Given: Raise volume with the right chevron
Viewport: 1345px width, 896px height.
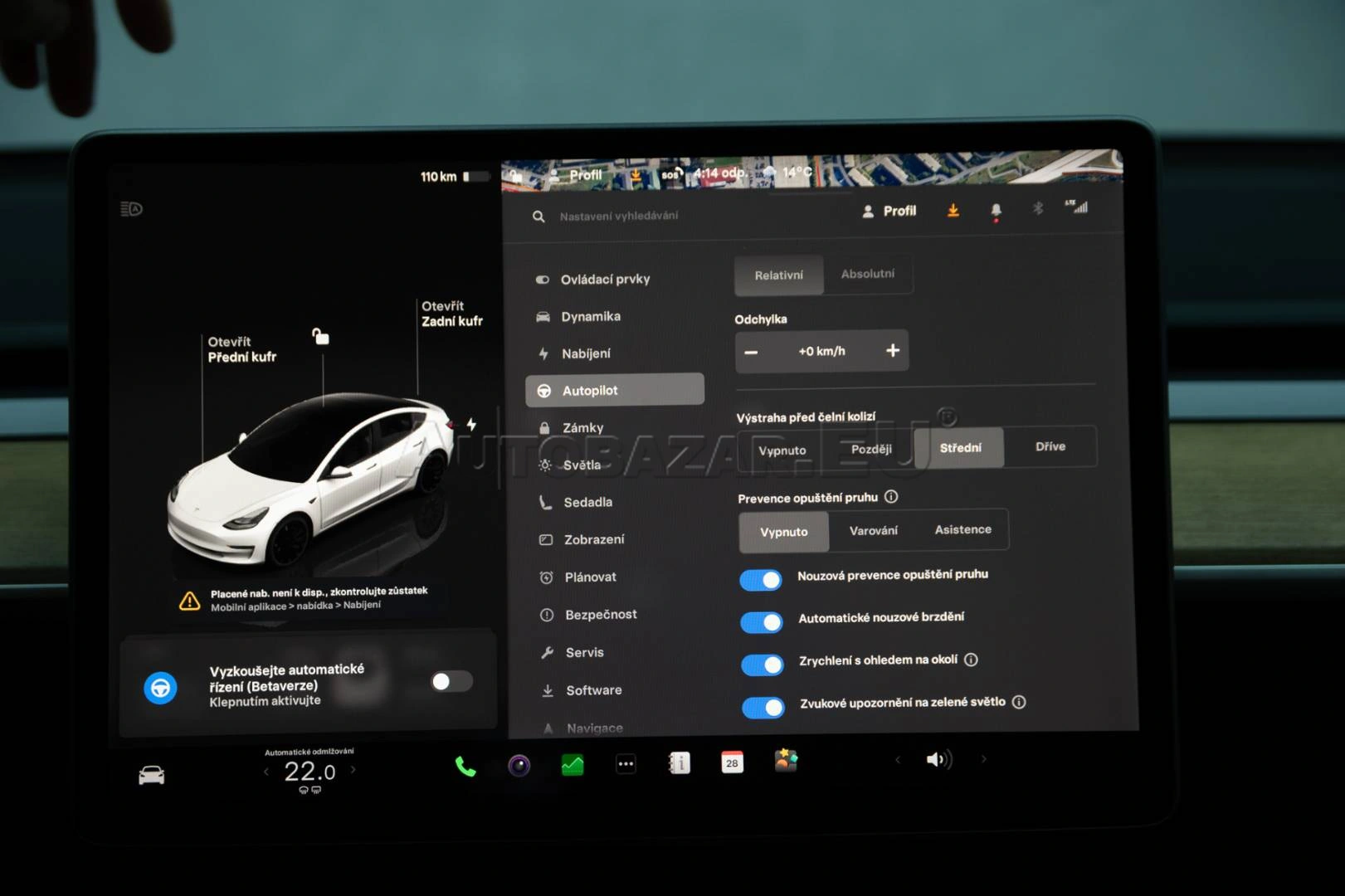Looking at the screenshot, I should (984, 758).
